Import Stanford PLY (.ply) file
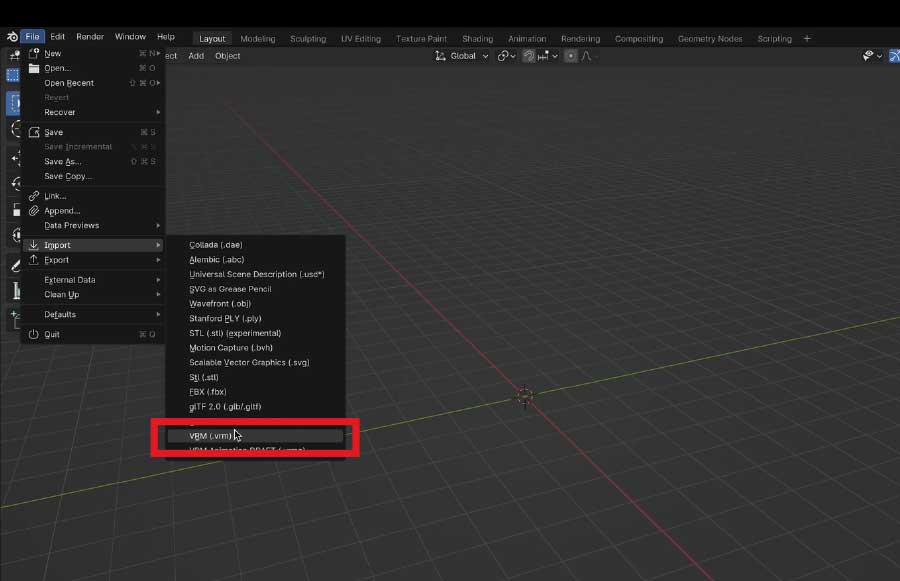 click(x=255, y=318)
